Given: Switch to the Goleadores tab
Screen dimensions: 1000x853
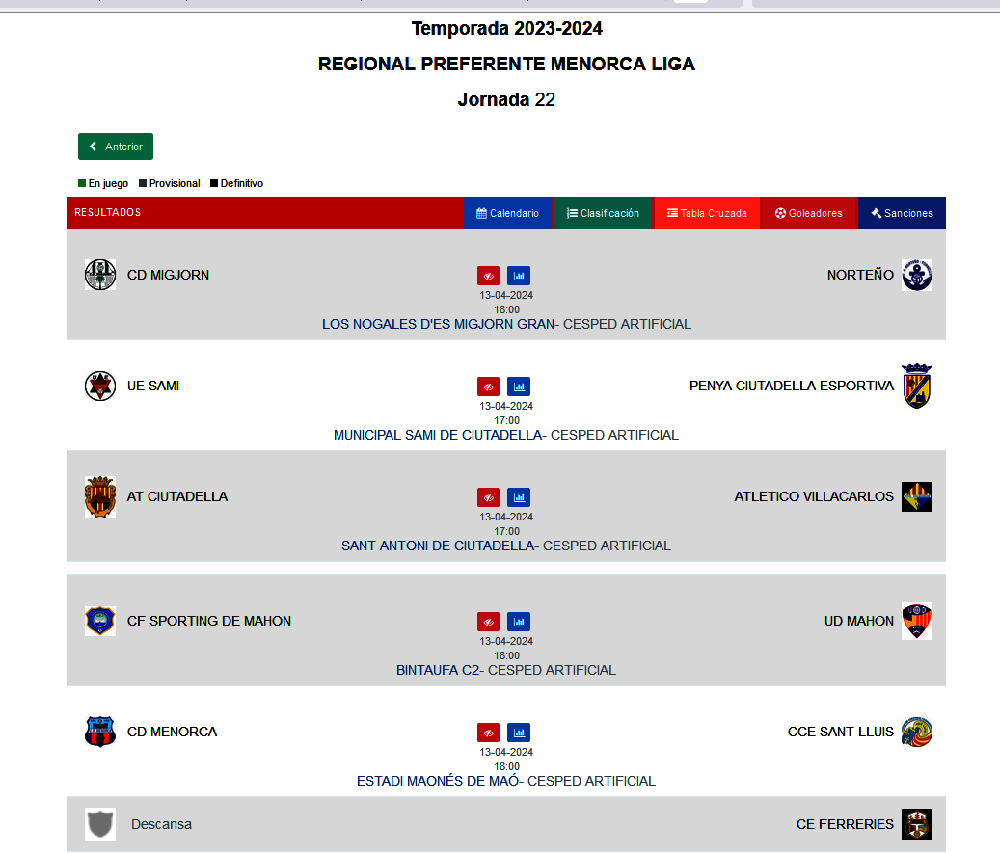Looking at the screenshot, I should point(808,213).
